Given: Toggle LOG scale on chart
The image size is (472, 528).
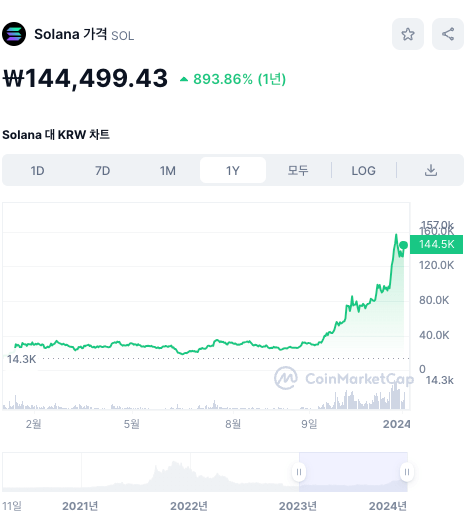Looking at the screenshot, I should point(363,171).
